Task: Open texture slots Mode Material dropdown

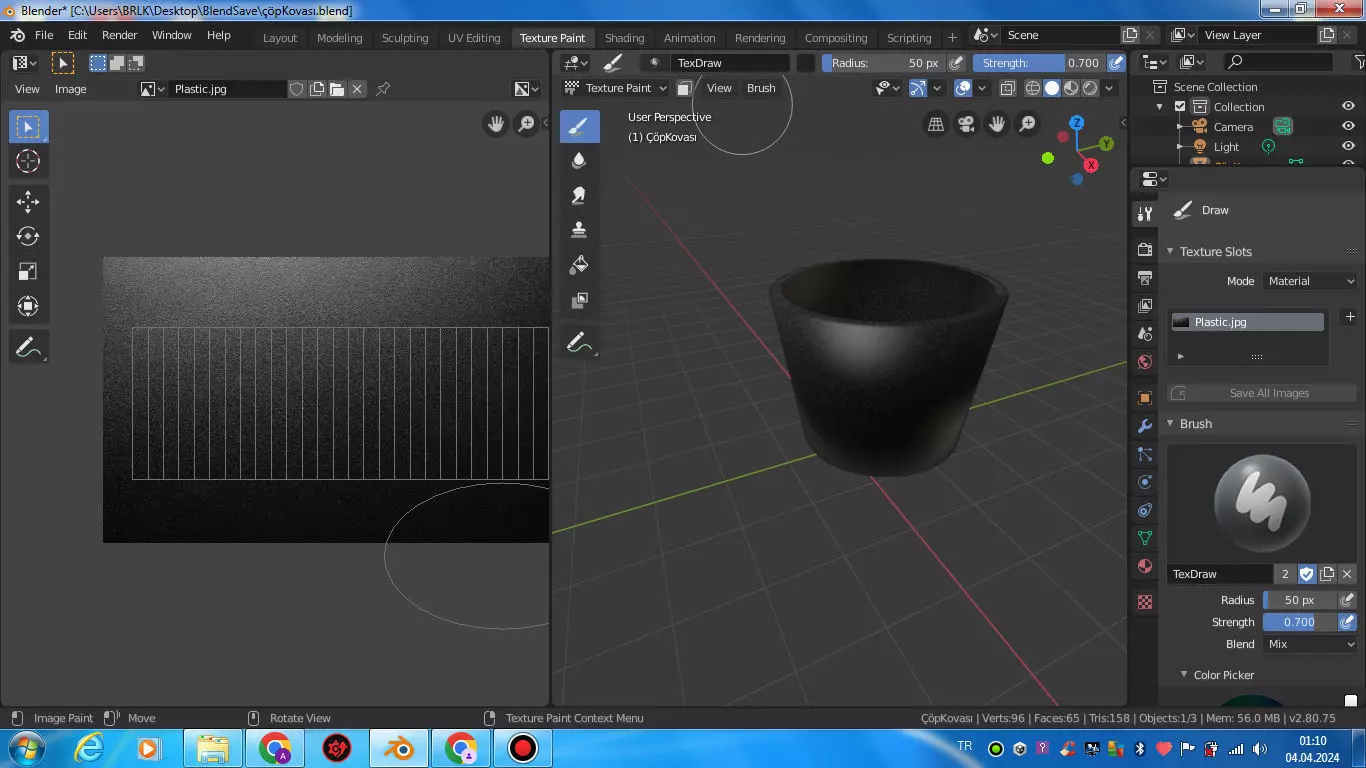Action: click(1310, 281)
